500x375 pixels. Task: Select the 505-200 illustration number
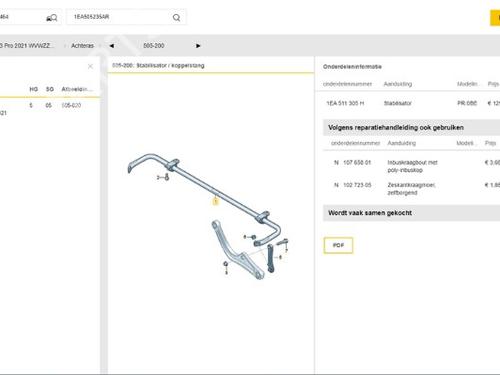pyautogui.click(x=154, y=45)
